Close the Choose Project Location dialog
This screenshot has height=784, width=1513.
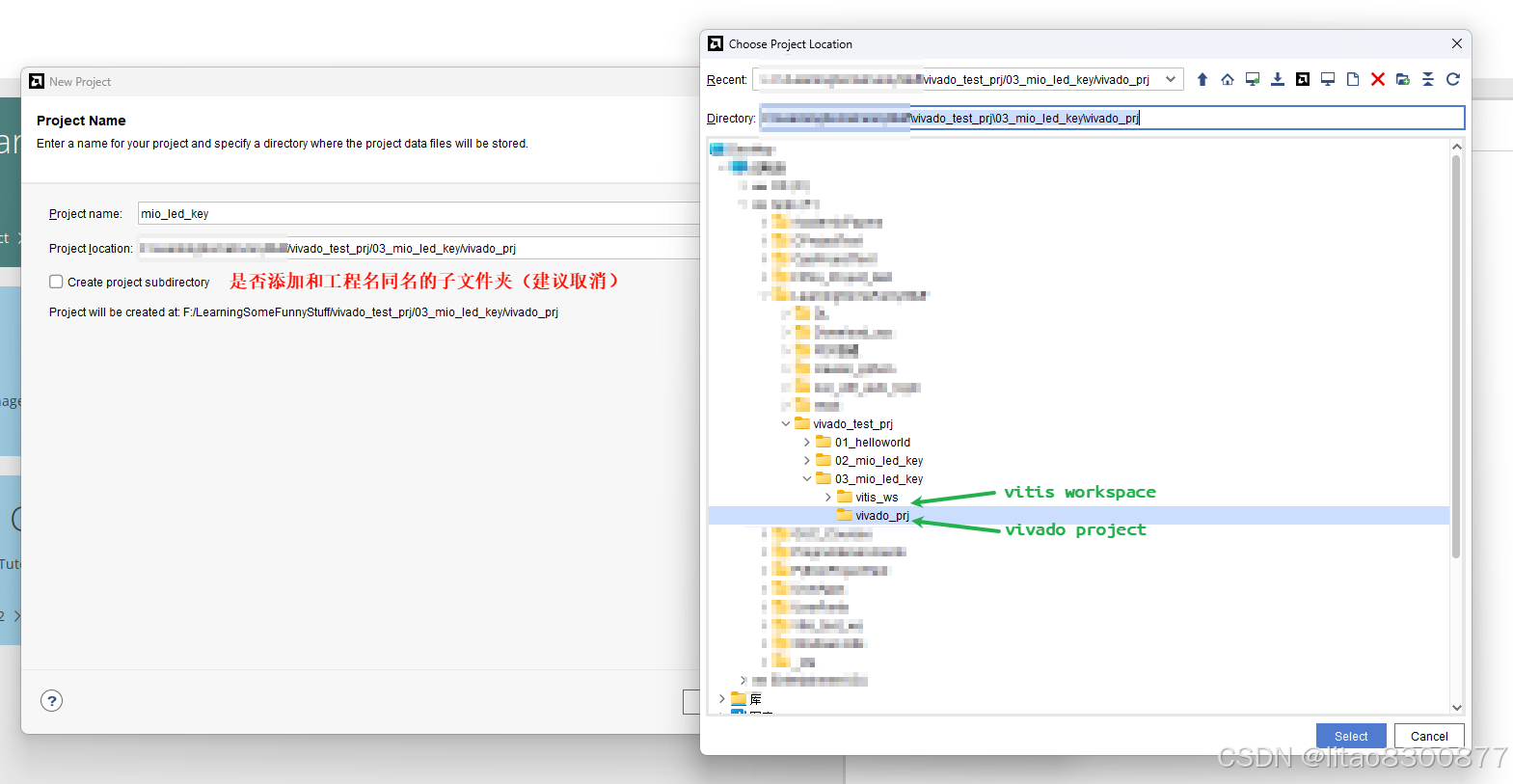pyautogui.click(x=1457, y=43)
